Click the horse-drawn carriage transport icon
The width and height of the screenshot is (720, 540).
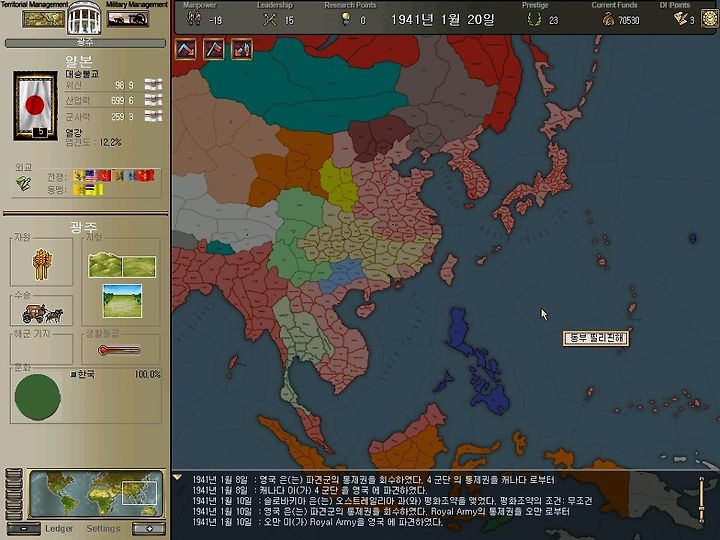42,314
